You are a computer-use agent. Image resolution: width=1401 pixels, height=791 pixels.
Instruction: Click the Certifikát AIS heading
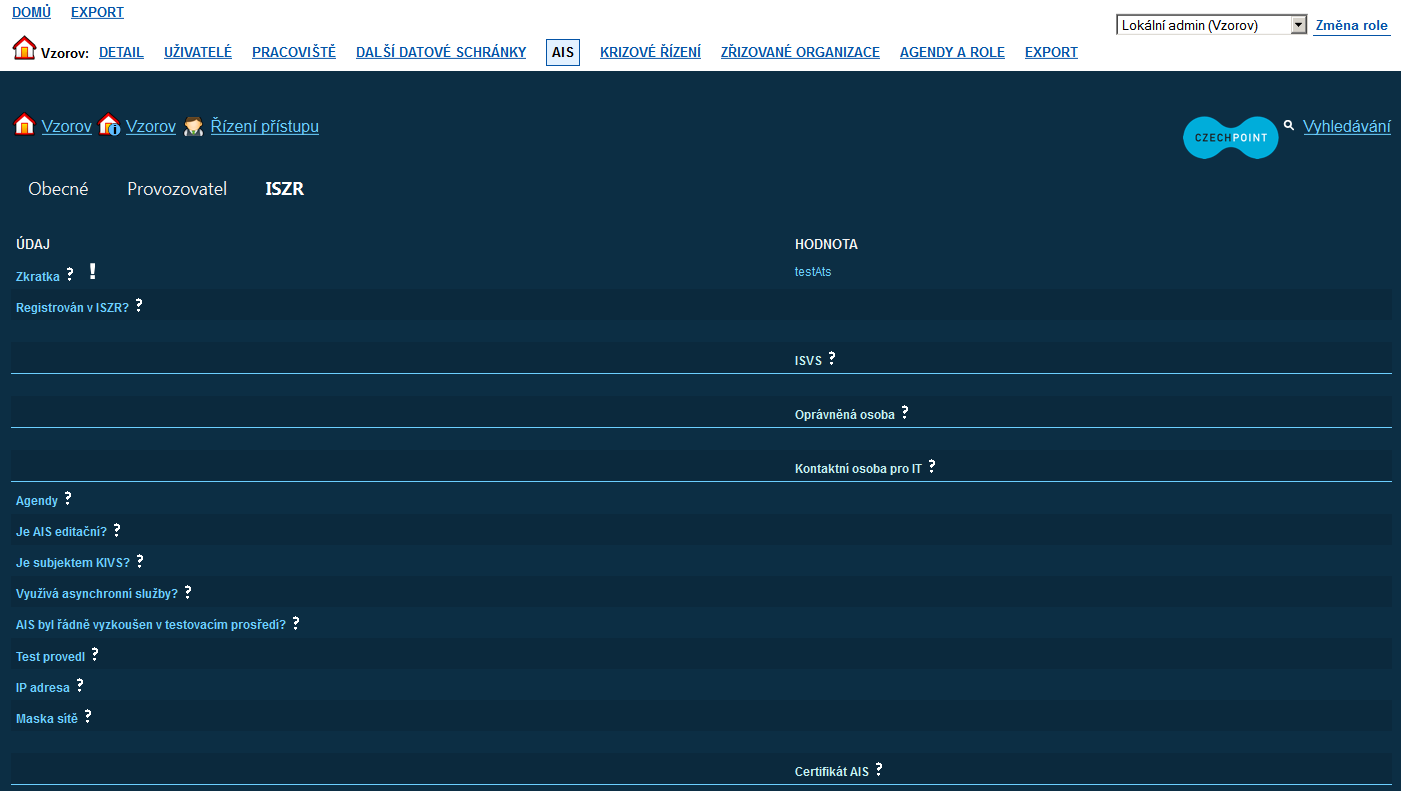832,772
